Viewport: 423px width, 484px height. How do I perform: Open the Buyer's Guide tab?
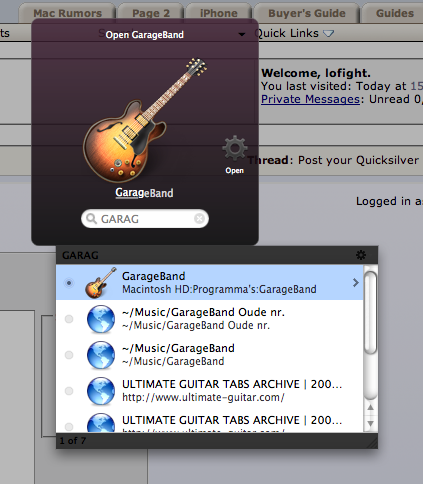click(307, 13)
